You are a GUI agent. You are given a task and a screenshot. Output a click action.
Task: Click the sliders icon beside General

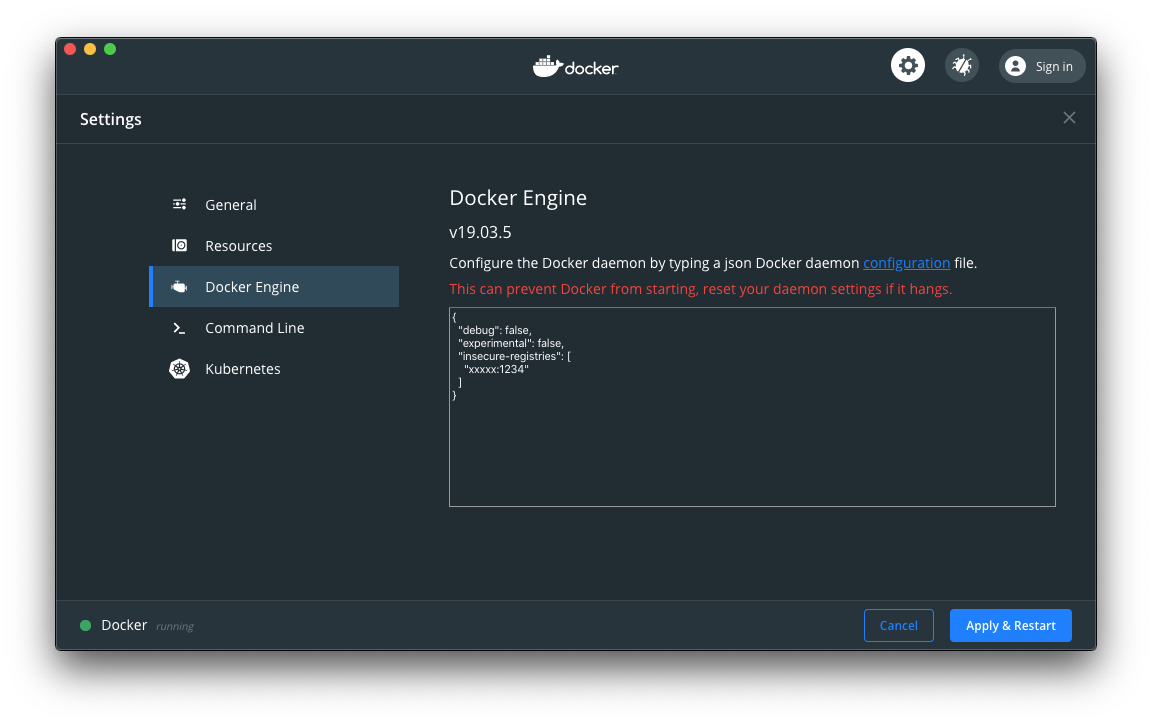(180, 204)
